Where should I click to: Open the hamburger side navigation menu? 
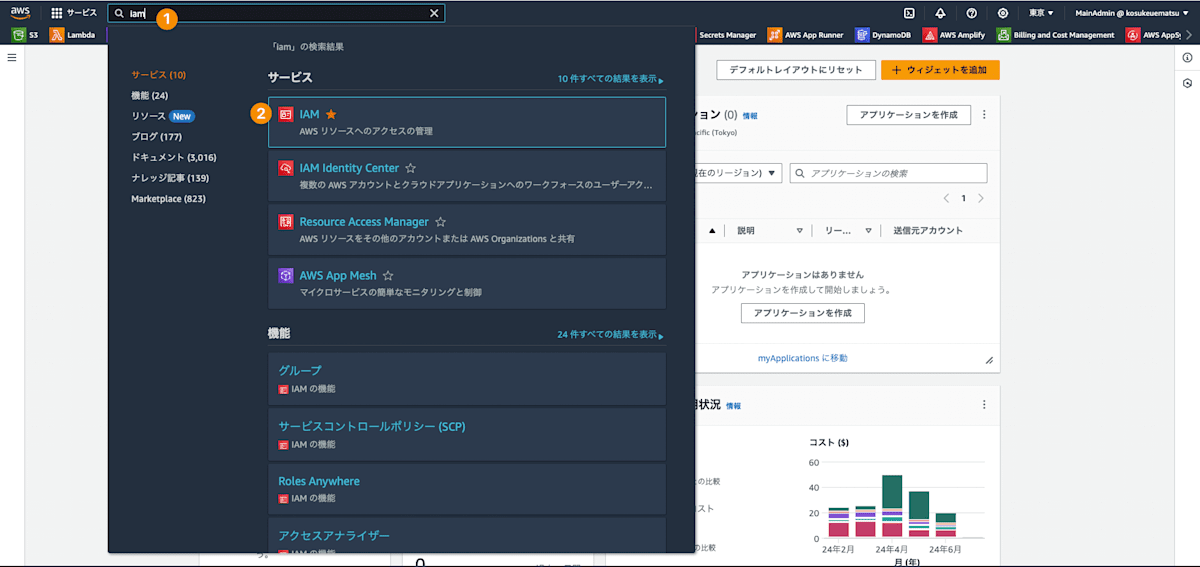pyautogui.click(x=12, y=58)
